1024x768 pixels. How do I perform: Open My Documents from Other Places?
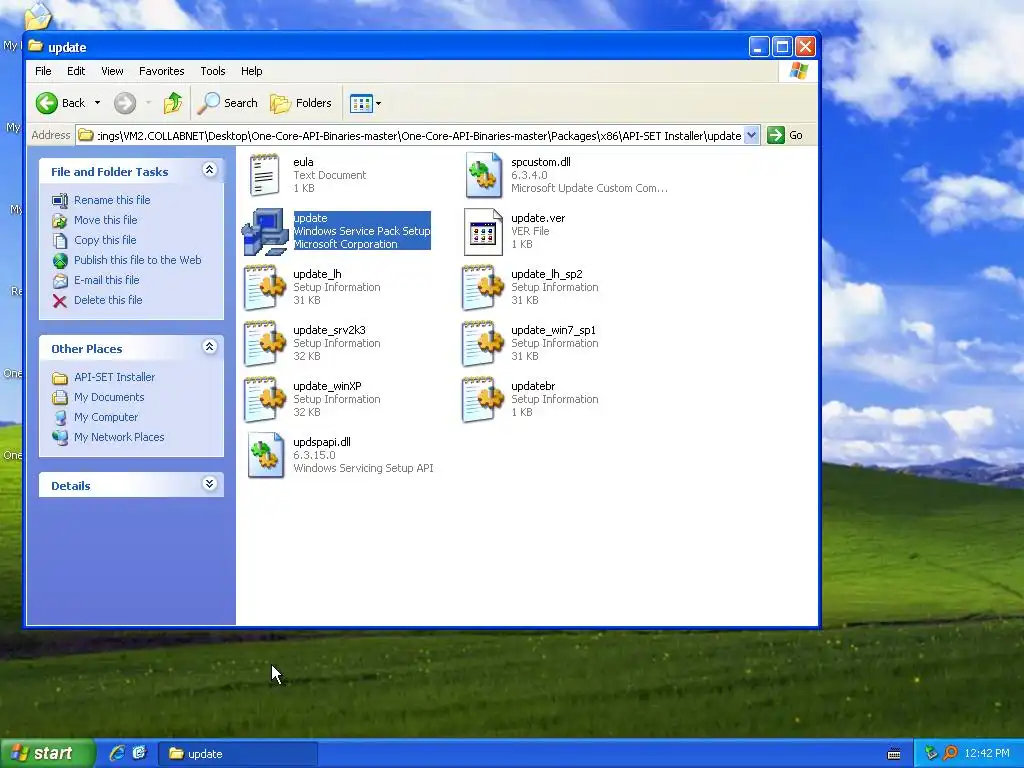pyautogui.click(x=108, y=397)
